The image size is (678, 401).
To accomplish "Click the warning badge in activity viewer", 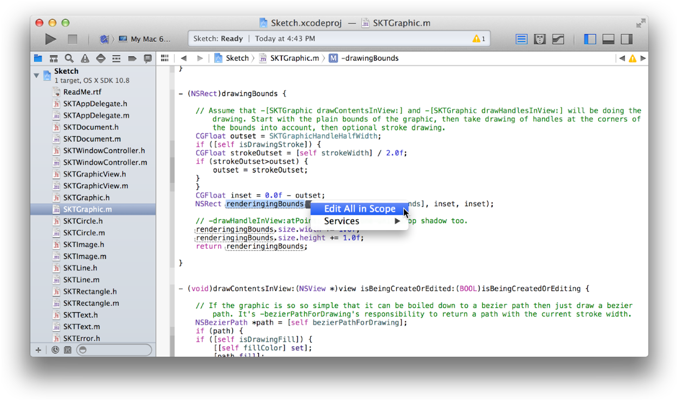I will (478, 38).
